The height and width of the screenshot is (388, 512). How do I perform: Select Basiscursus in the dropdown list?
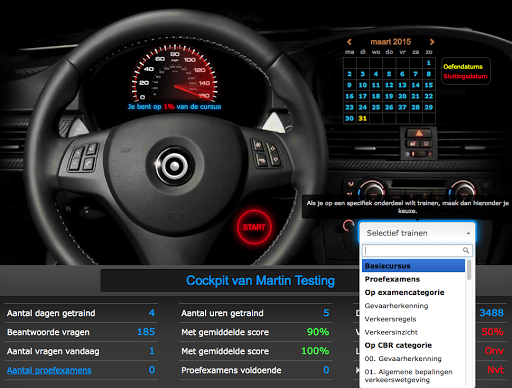coord(413,266)
